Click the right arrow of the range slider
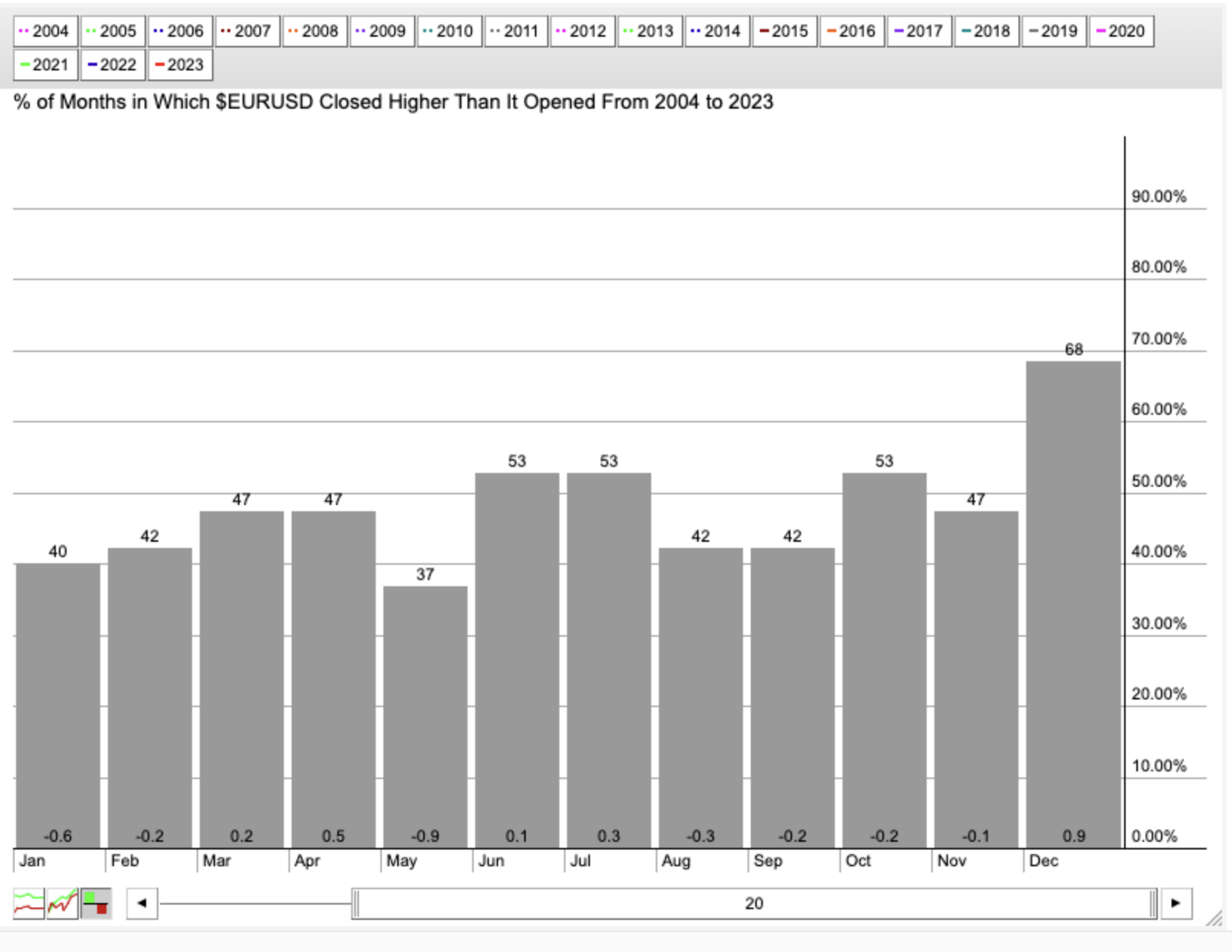Screen dimensions: 1232x952 click(1176, 904)
